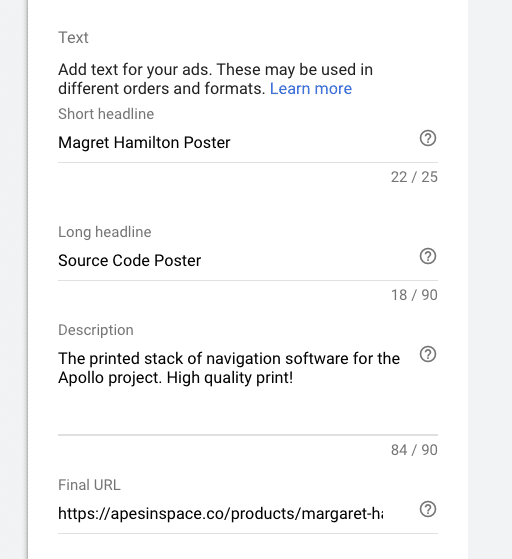The height and width of the screenshot is (559, 512).
Task: Select the 18 / 90 character counter
Action: 414,295
